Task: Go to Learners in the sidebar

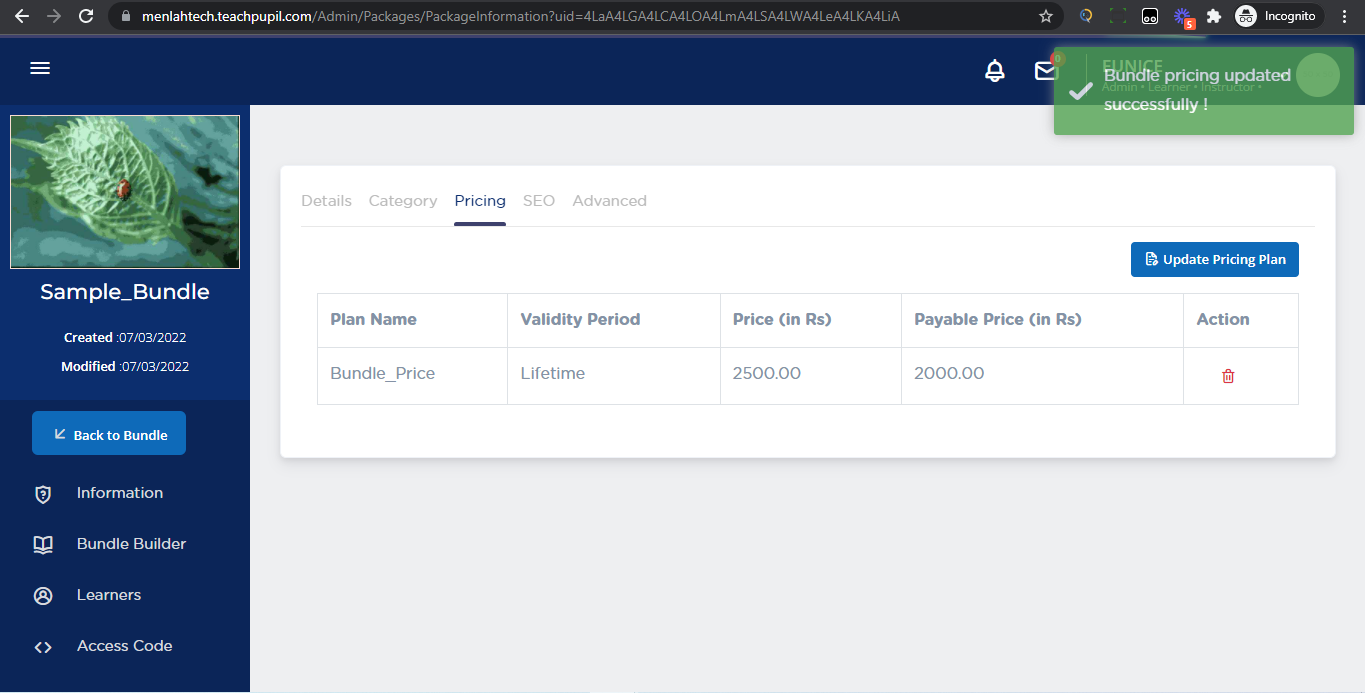Action: 108,595
